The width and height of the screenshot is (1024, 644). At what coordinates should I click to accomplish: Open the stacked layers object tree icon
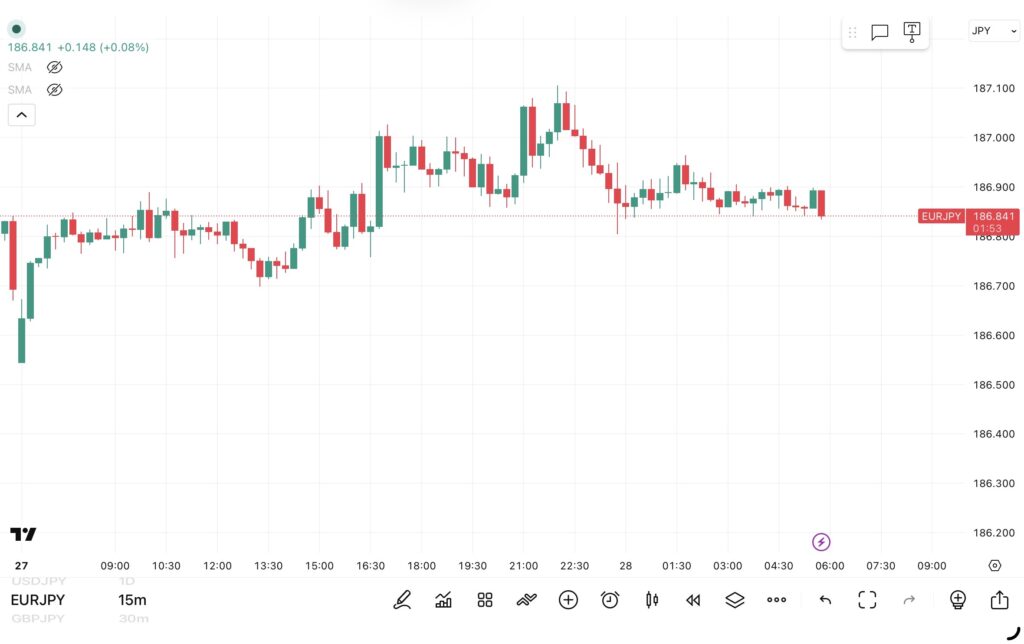pyautogui.click(x=735, y=600)
